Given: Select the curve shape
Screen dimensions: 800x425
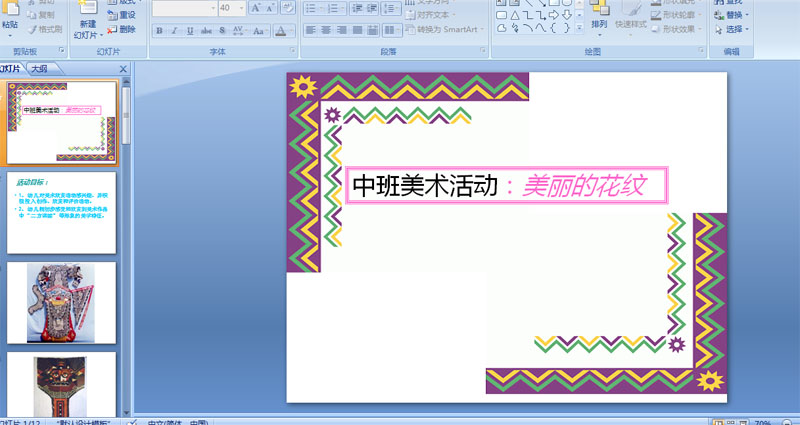Looking at the screenshot, I should pos(541,29).
